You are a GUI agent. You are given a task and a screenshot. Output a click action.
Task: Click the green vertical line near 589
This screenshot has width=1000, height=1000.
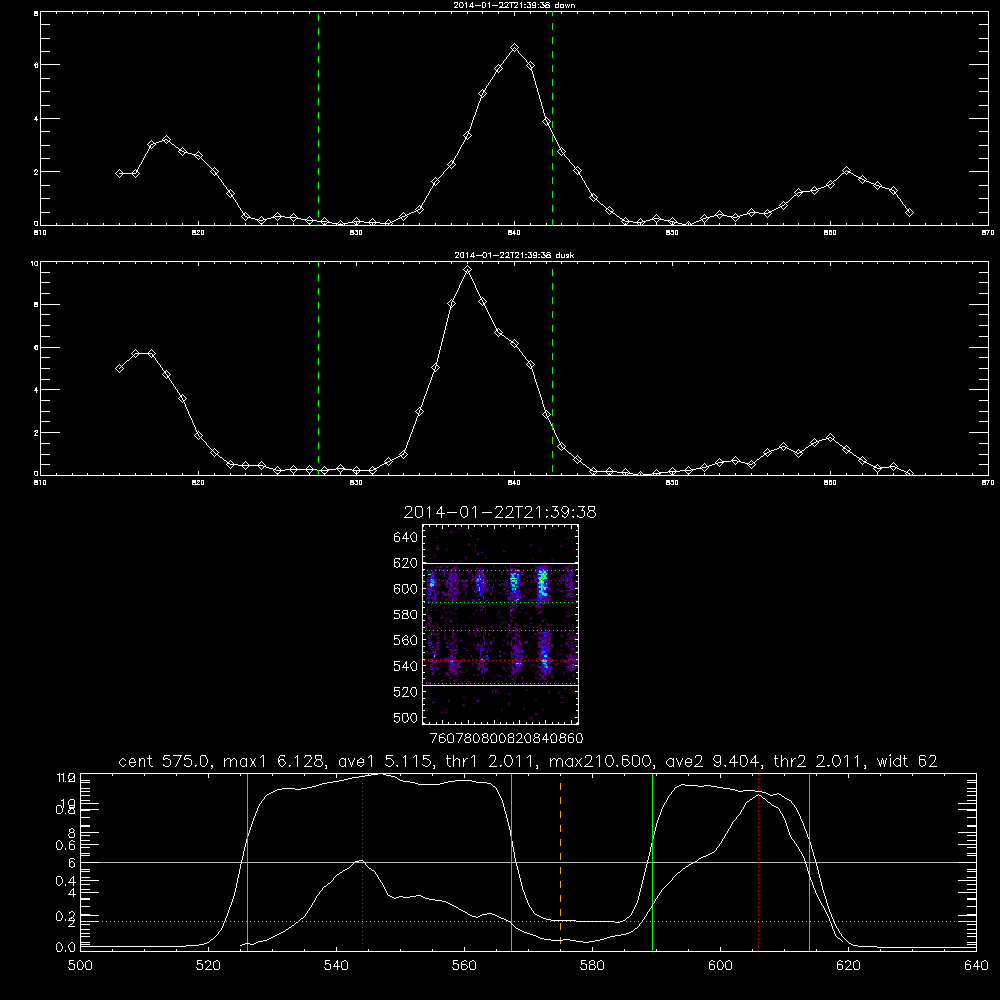652,861
